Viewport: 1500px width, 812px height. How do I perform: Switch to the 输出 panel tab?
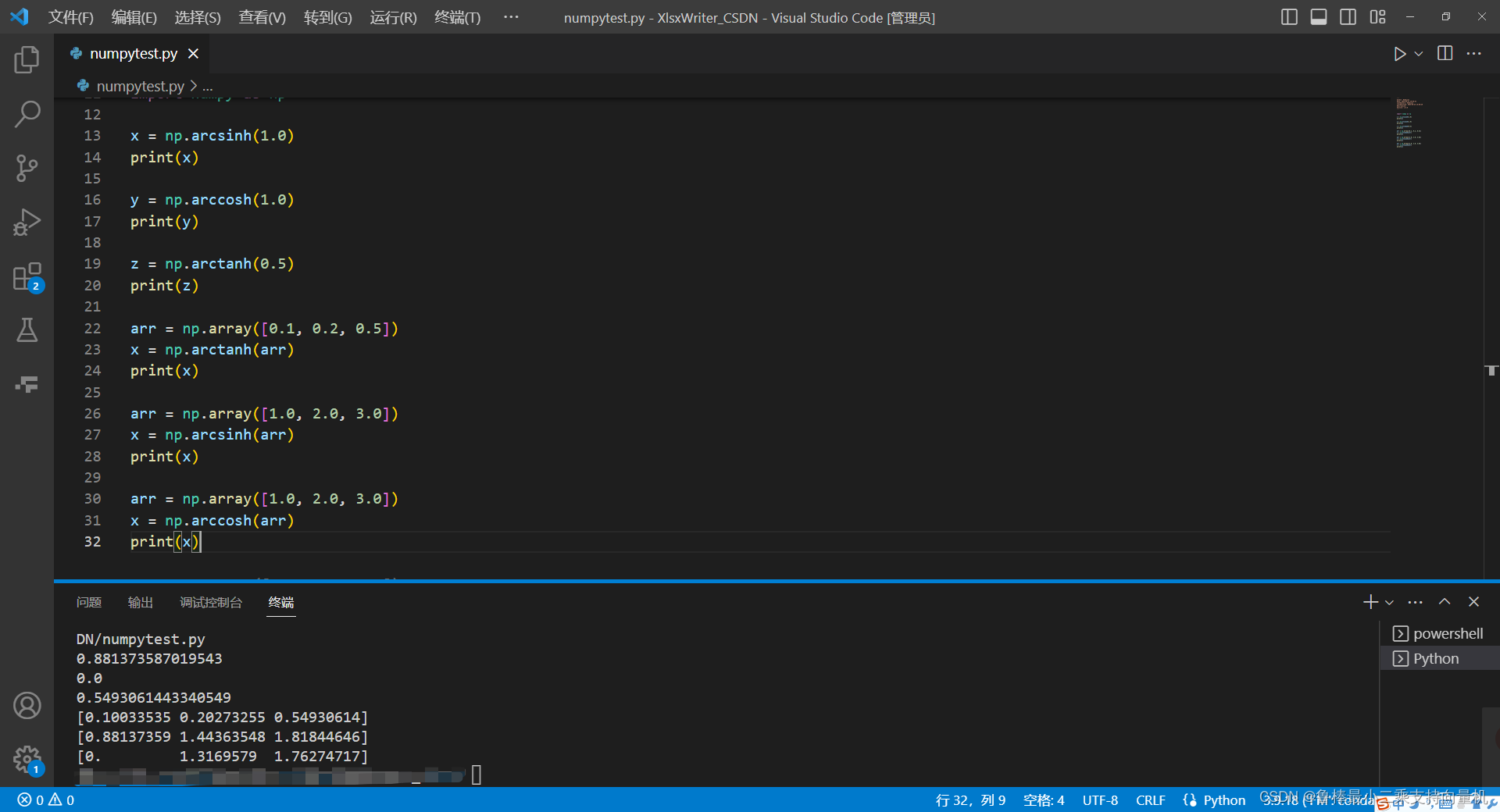click(141, 602)
